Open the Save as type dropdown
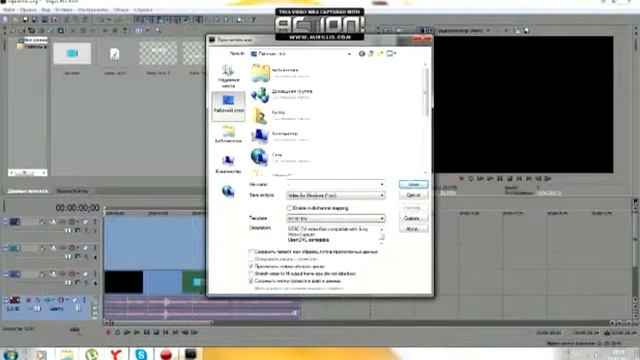The height and width of the screenshot is (360, 640). 336,196
